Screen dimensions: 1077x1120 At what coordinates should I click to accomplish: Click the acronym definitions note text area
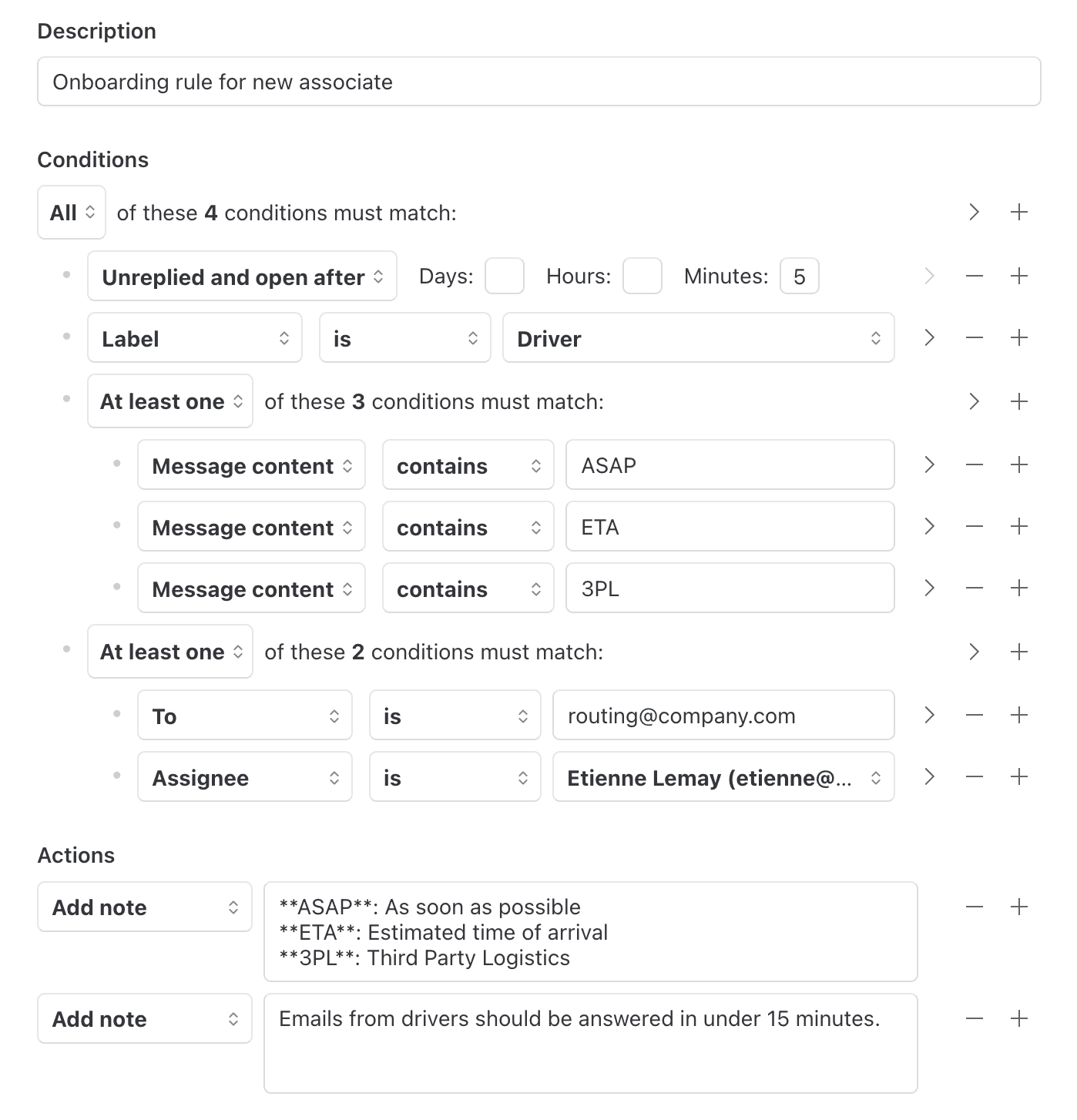pyautogui.click(x=590, y=932)
